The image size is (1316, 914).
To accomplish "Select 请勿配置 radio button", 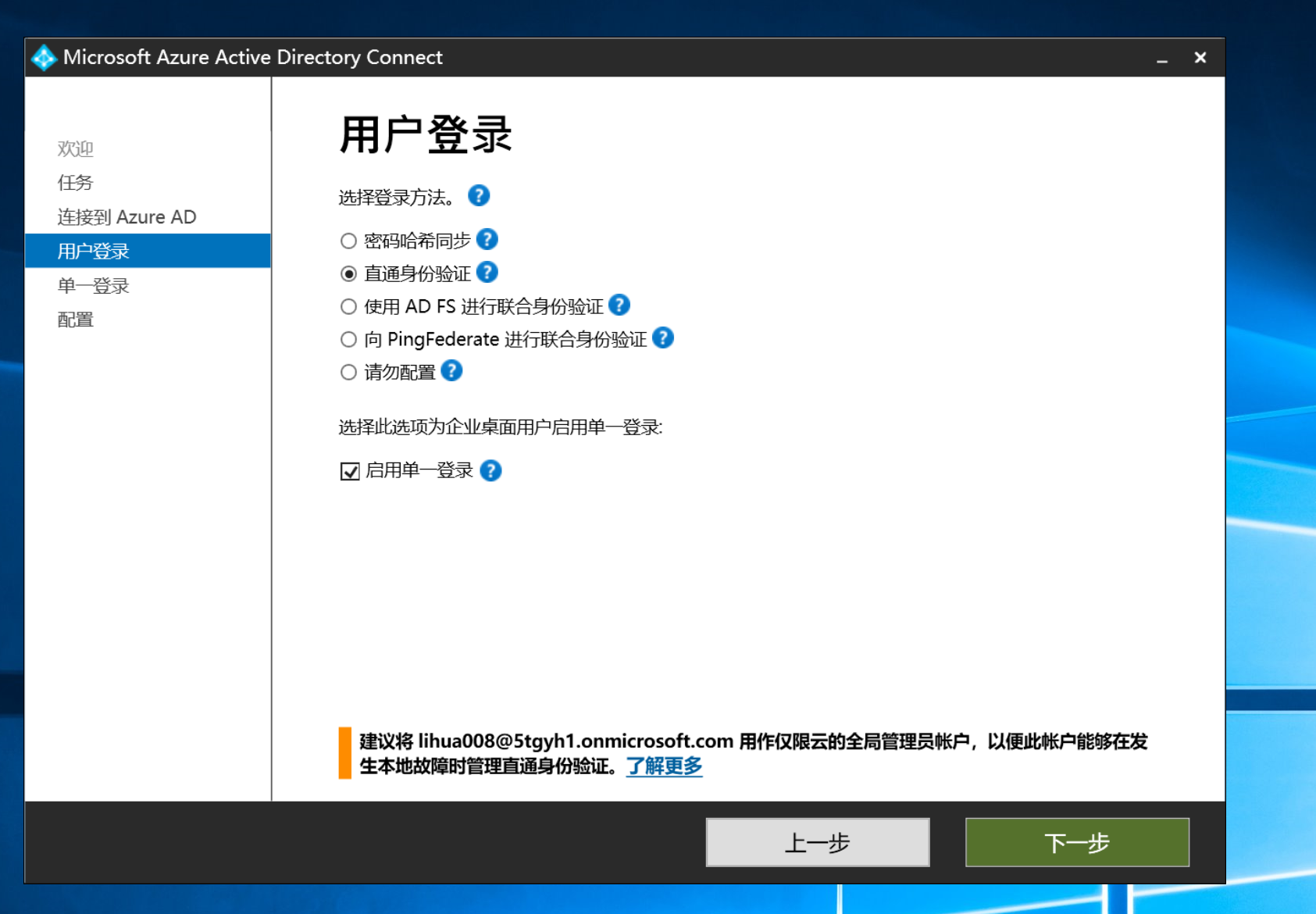I will point(348,372).
